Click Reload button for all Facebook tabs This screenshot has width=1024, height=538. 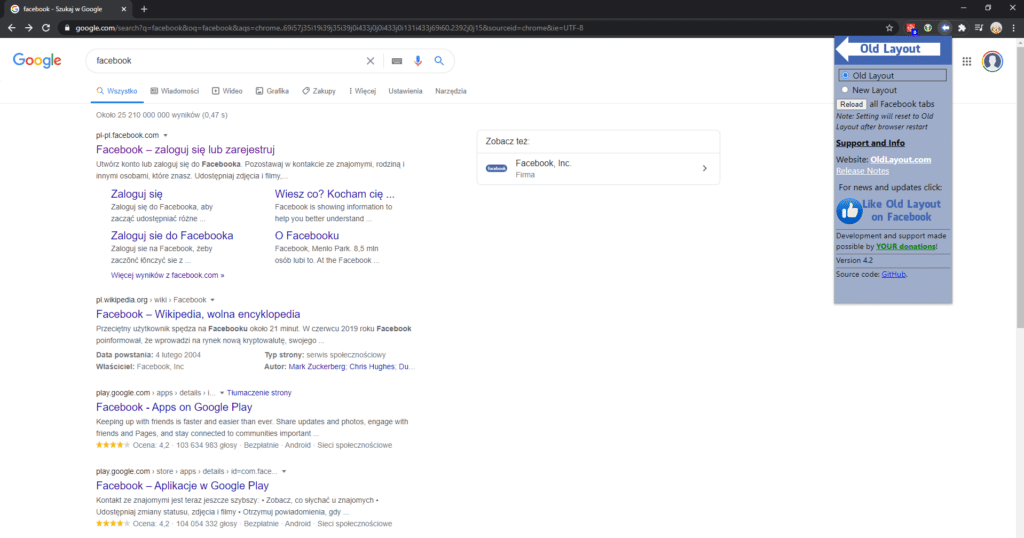point(851,104)
